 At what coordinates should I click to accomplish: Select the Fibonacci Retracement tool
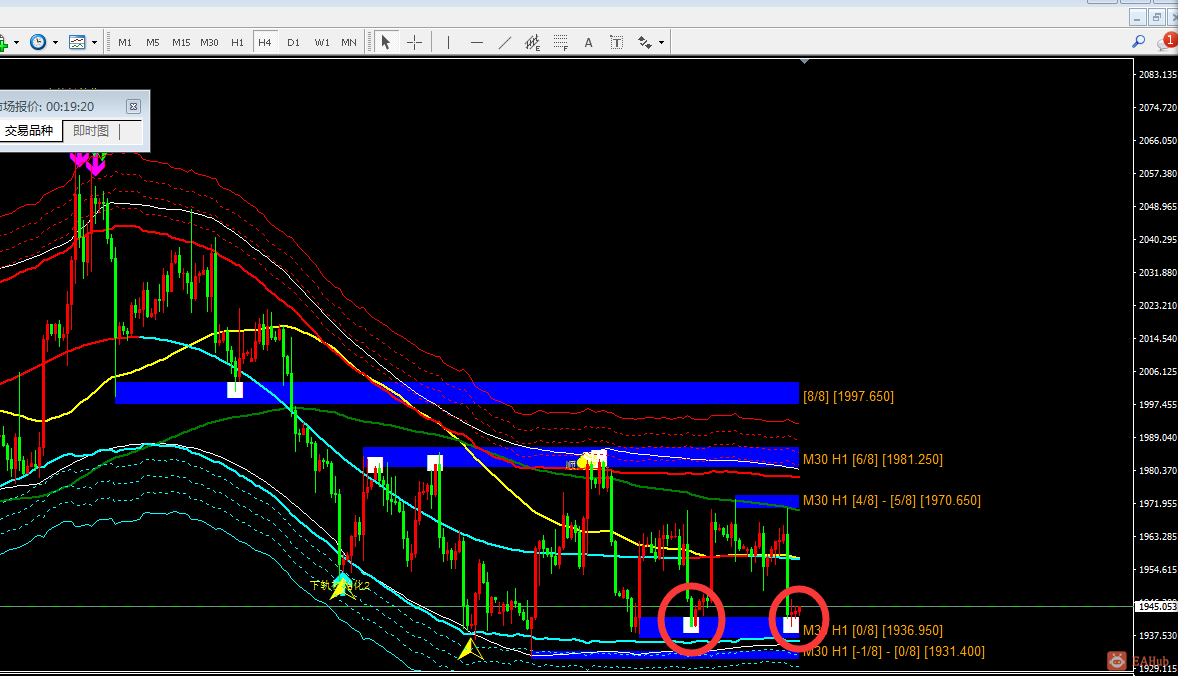point(560,43)
